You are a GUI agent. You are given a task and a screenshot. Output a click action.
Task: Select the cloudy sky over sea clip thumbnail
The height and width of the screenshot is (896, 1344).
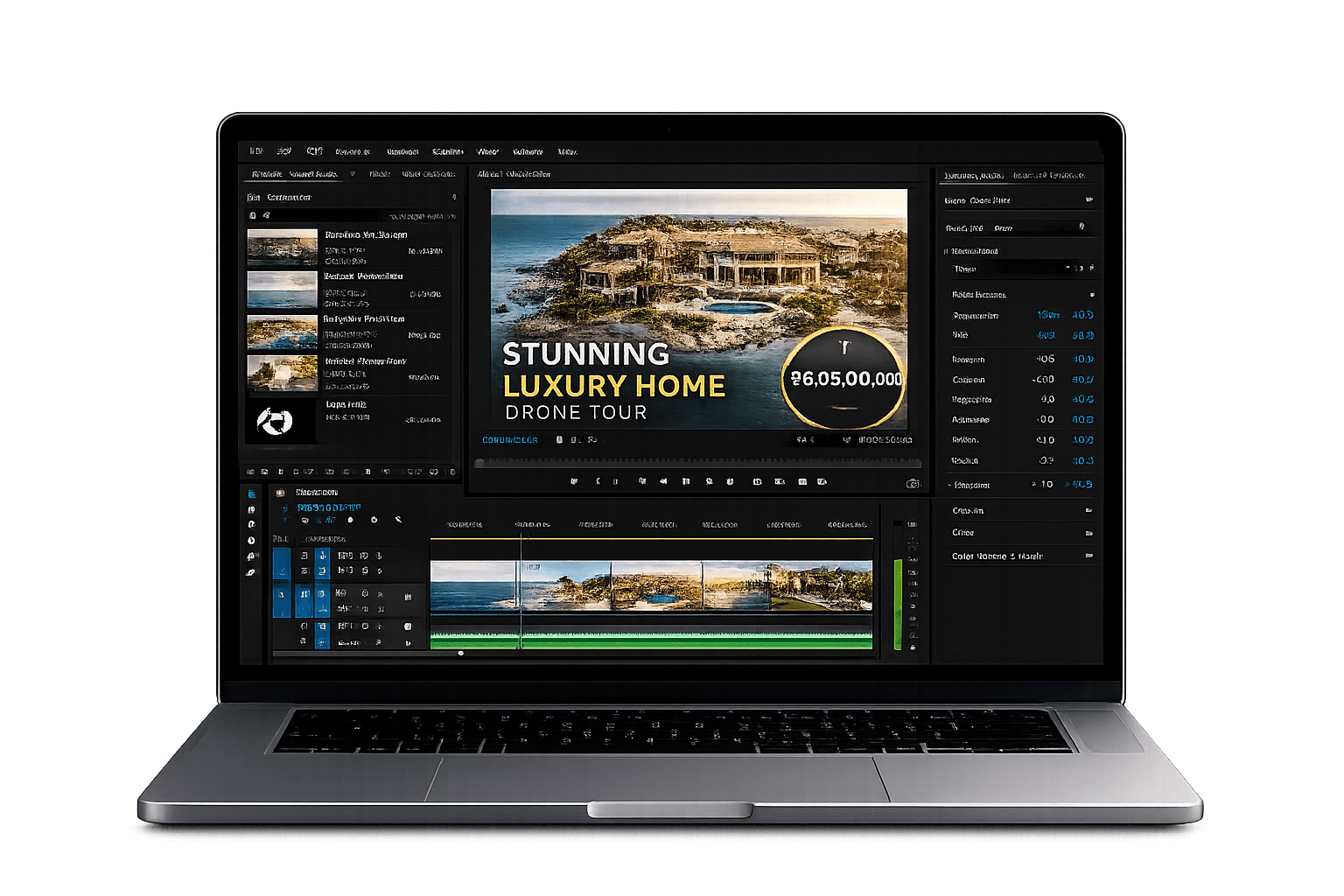[x=282, y=289]
